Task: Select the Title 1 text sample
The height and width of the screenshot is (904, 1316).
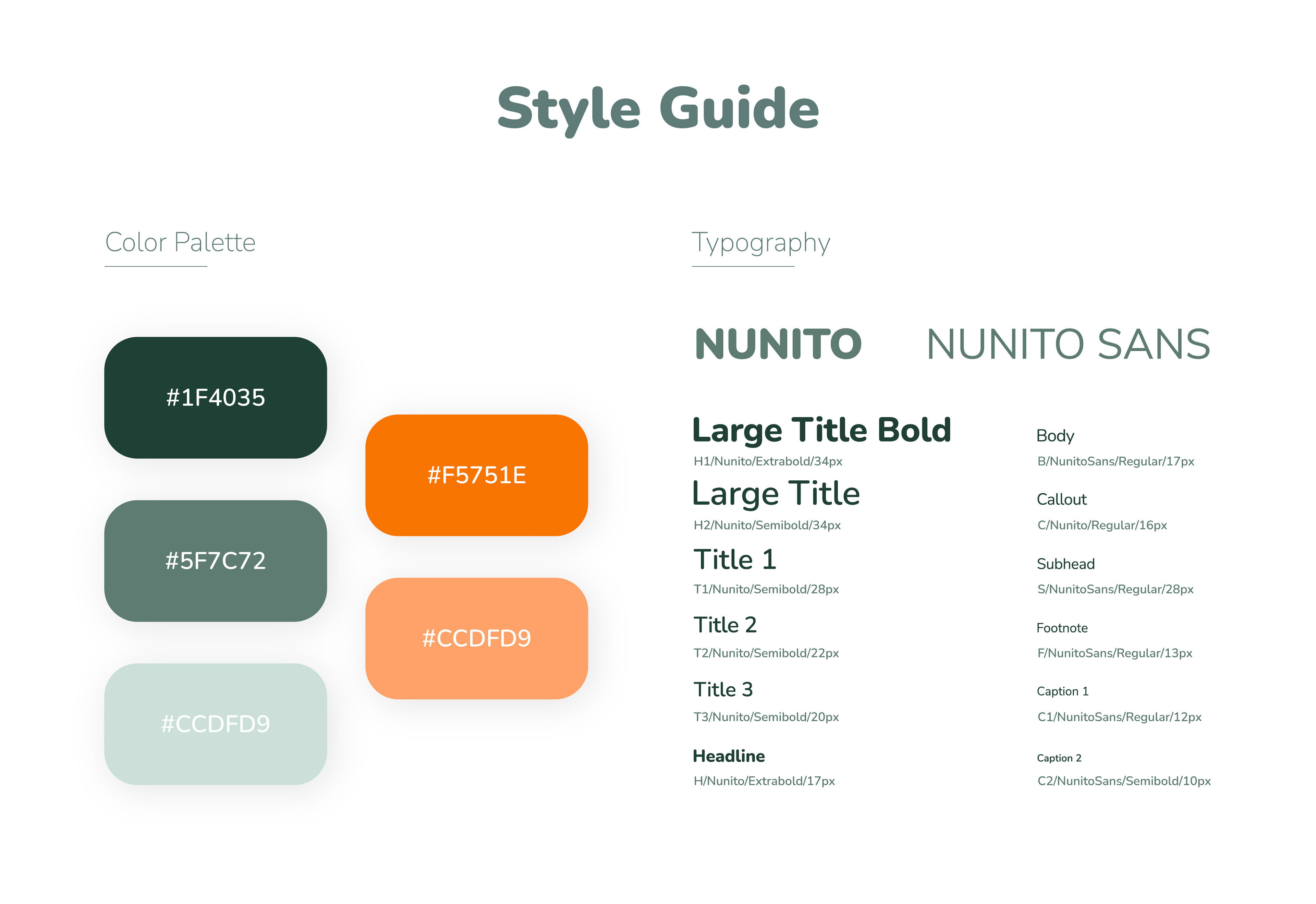Action: pyautogui.click(x=734, y=559)
